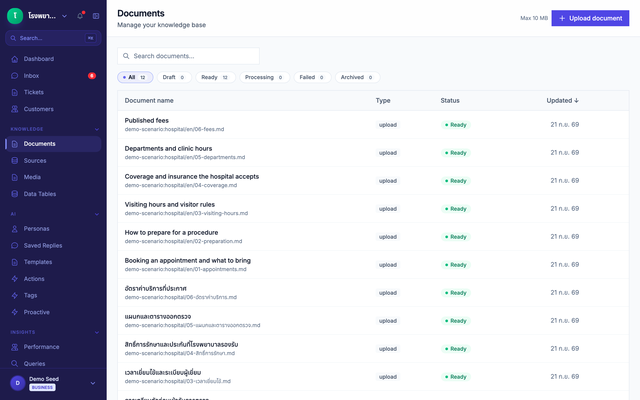Viewport: 640px width, 400px height.
Task: Select the All filter tab
Action: tap(135, 77)
